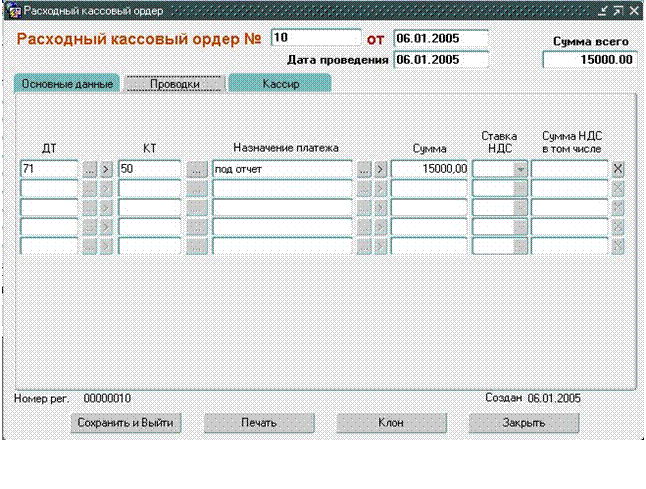Click the Печать button
Viewport: 646px width, 489px height.
pos(259,423)
